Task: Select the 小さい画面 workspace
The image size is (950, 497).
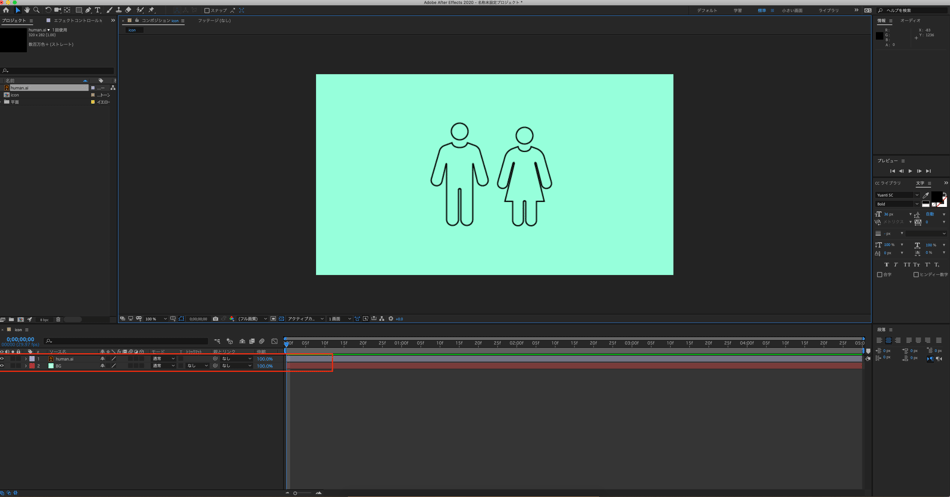Action: point(792,10)
